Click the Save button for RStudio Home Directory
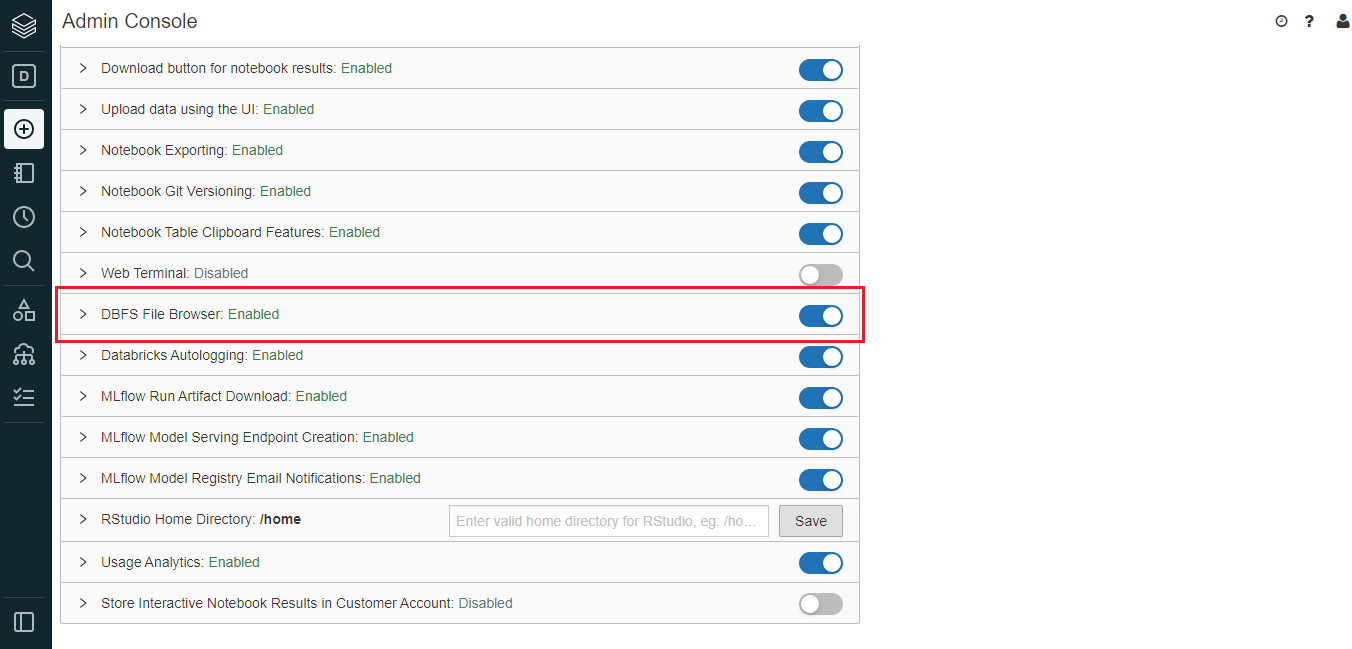Viewport: 1352px width, 649px height. 810,520
